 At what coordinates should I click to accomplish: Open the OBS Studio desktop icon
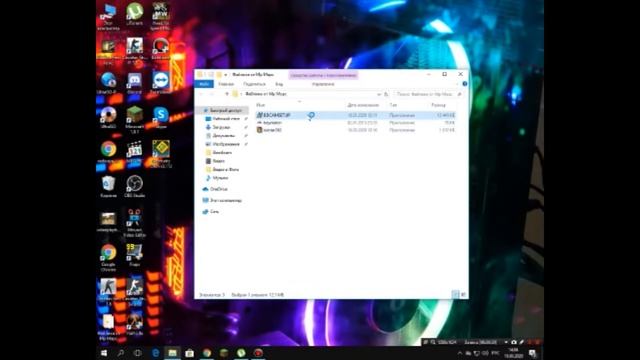134,187
